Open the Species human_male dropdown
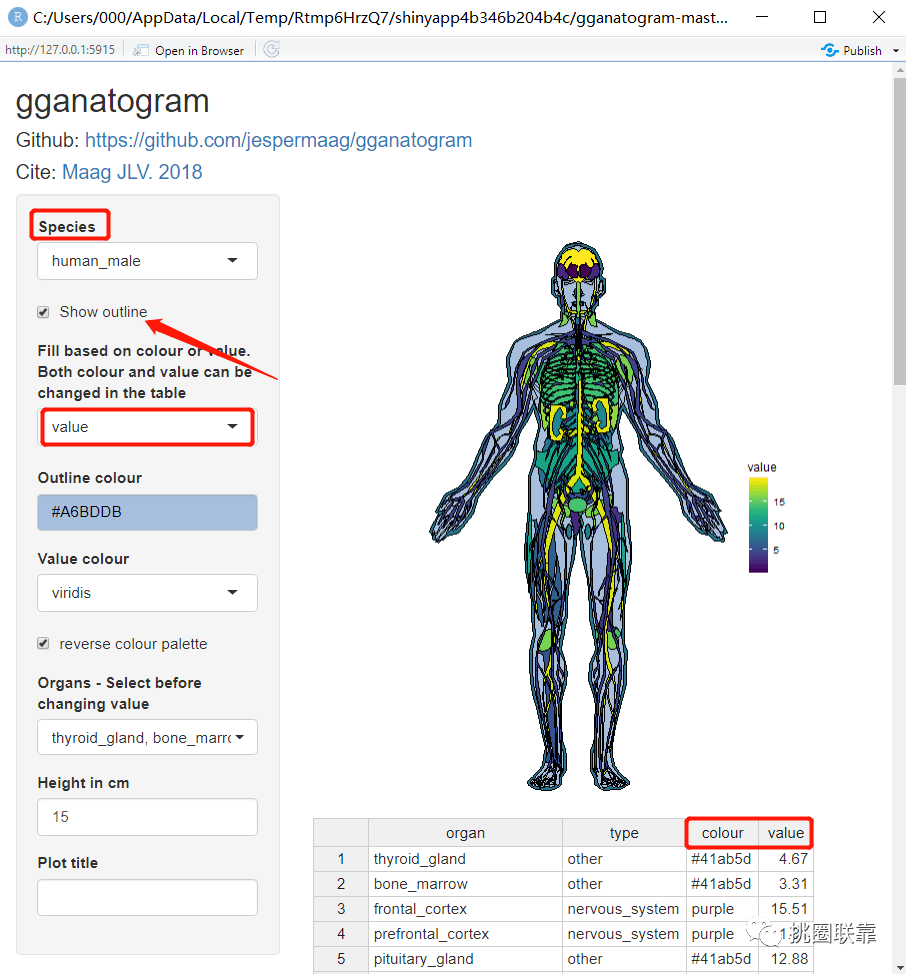This screenshot has height=974, width=906. 147,261
